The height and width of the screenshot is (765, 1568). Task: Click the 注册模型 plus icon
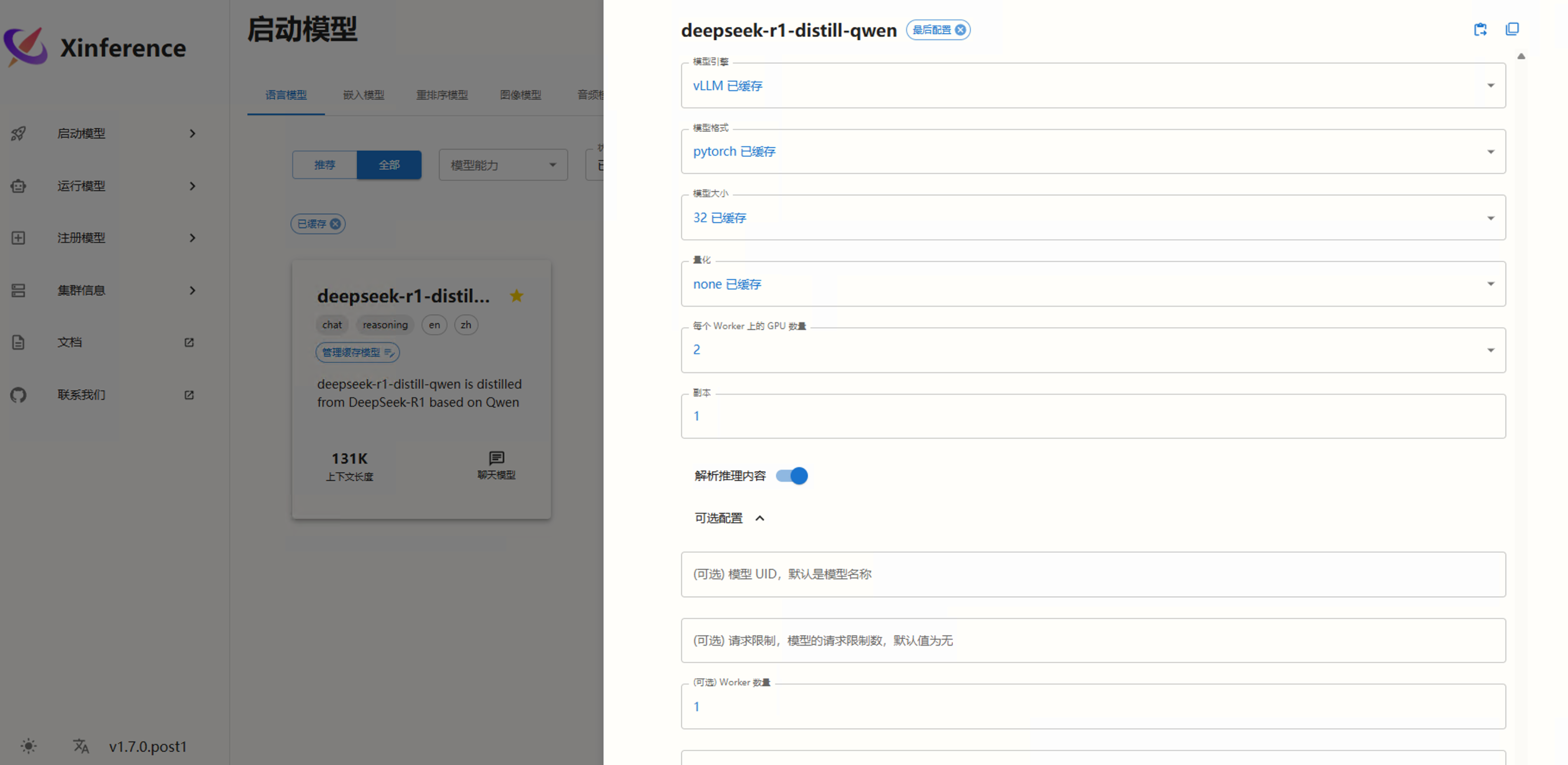(17, 237)
